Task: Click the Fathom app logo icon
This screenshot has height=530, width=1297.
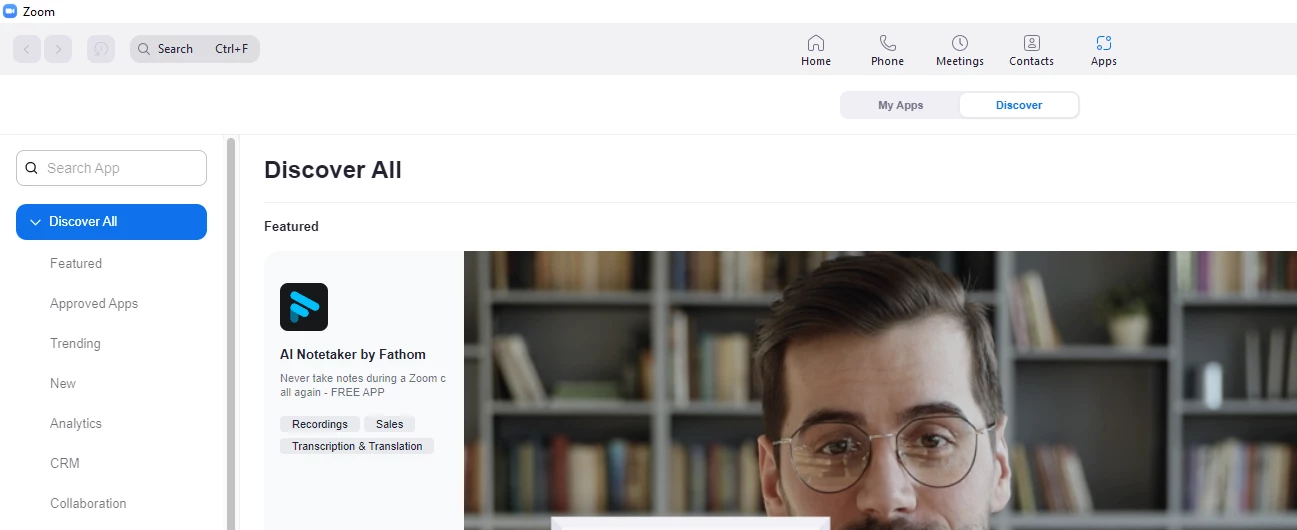Action: pos(304,307)
